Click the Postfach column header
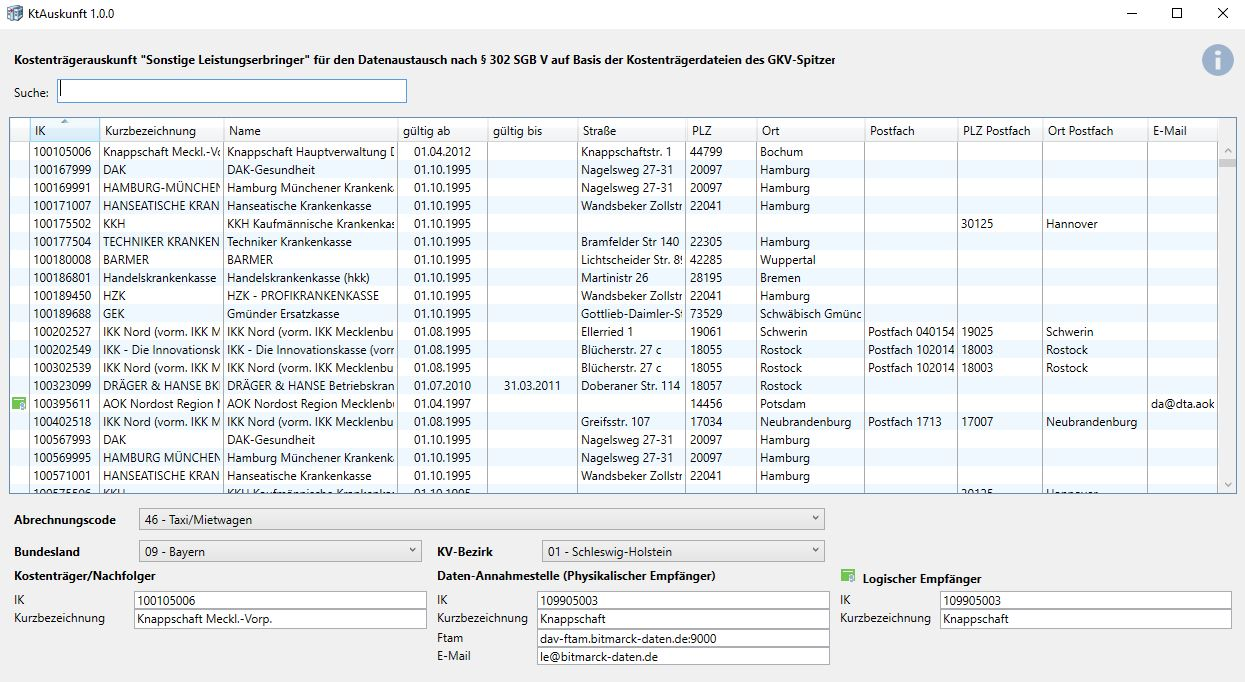1245x682 pixels. pyautogui.click(x=911, y=130)
